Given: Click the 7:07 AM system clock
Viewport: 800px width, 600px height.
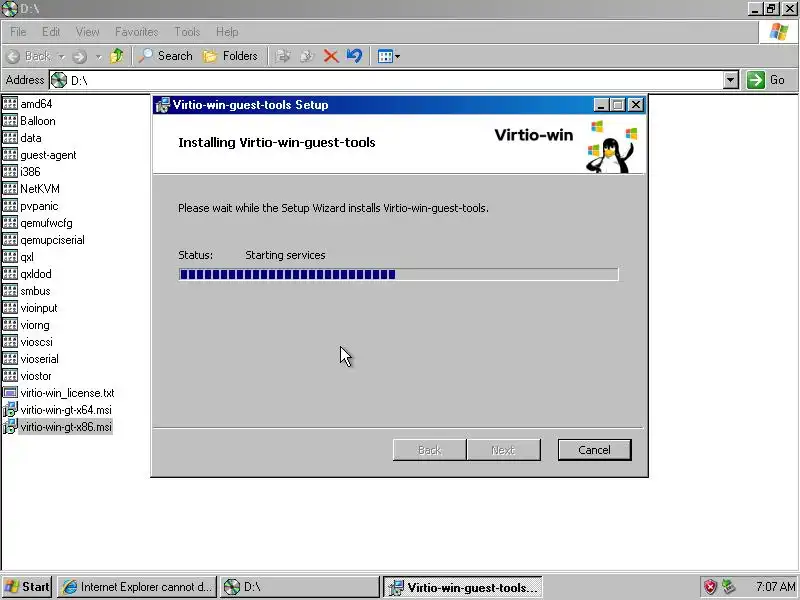Looking at the screenshot, I should 775,587.
